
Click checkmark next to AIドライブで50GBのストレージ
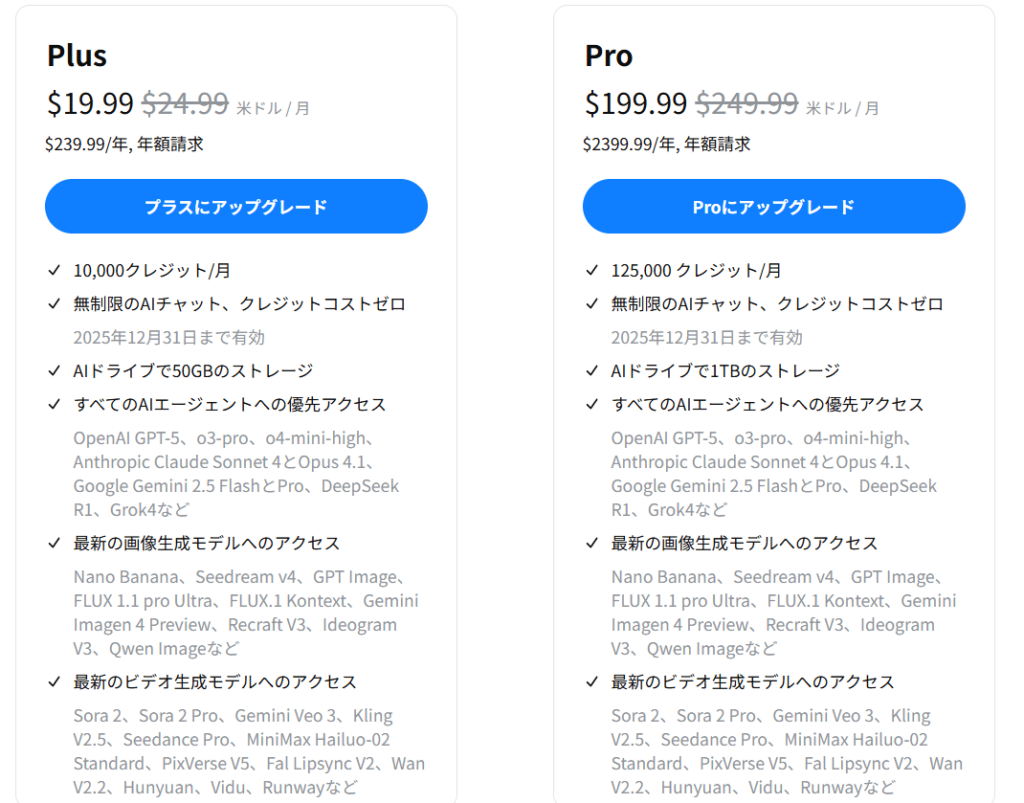(x=54, y=371)
